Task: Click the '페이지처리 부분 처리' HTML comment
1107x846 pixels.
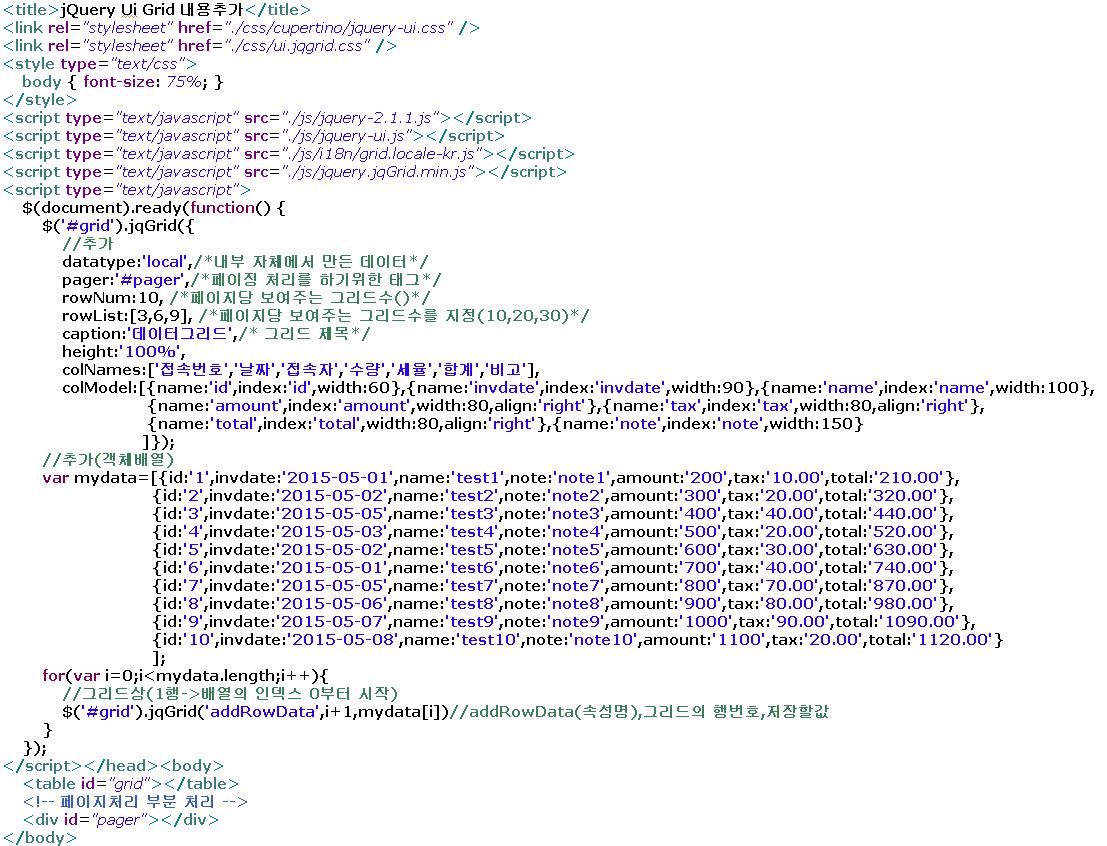Action: (136, 802)
